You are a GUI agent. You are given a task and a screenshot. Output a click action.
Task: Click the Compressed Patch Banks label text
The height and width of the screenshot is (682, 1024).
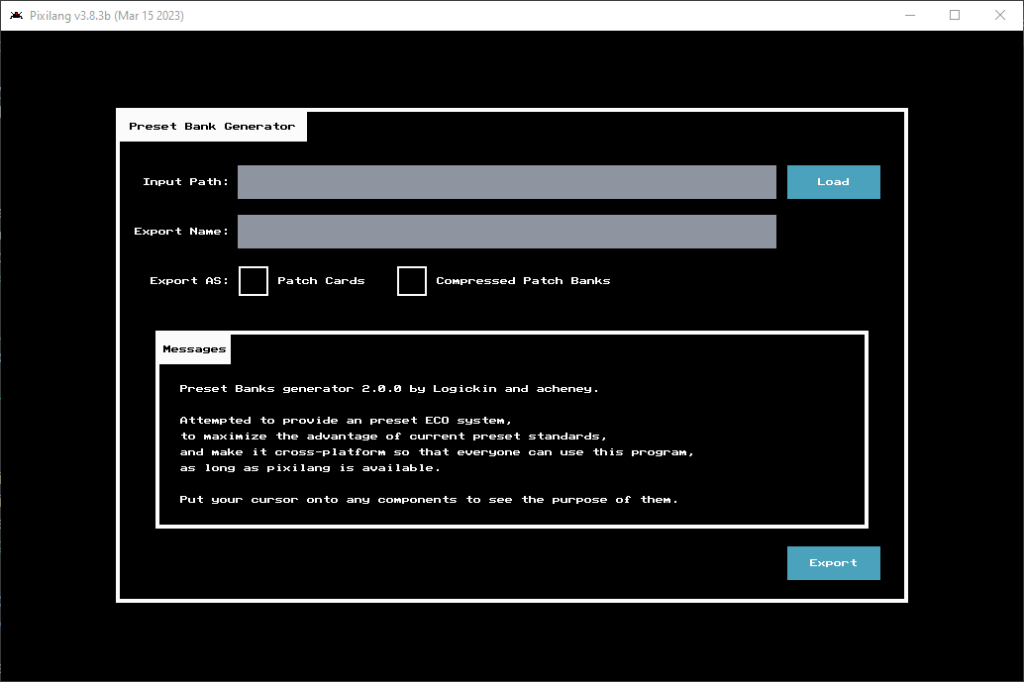point(523,281)
